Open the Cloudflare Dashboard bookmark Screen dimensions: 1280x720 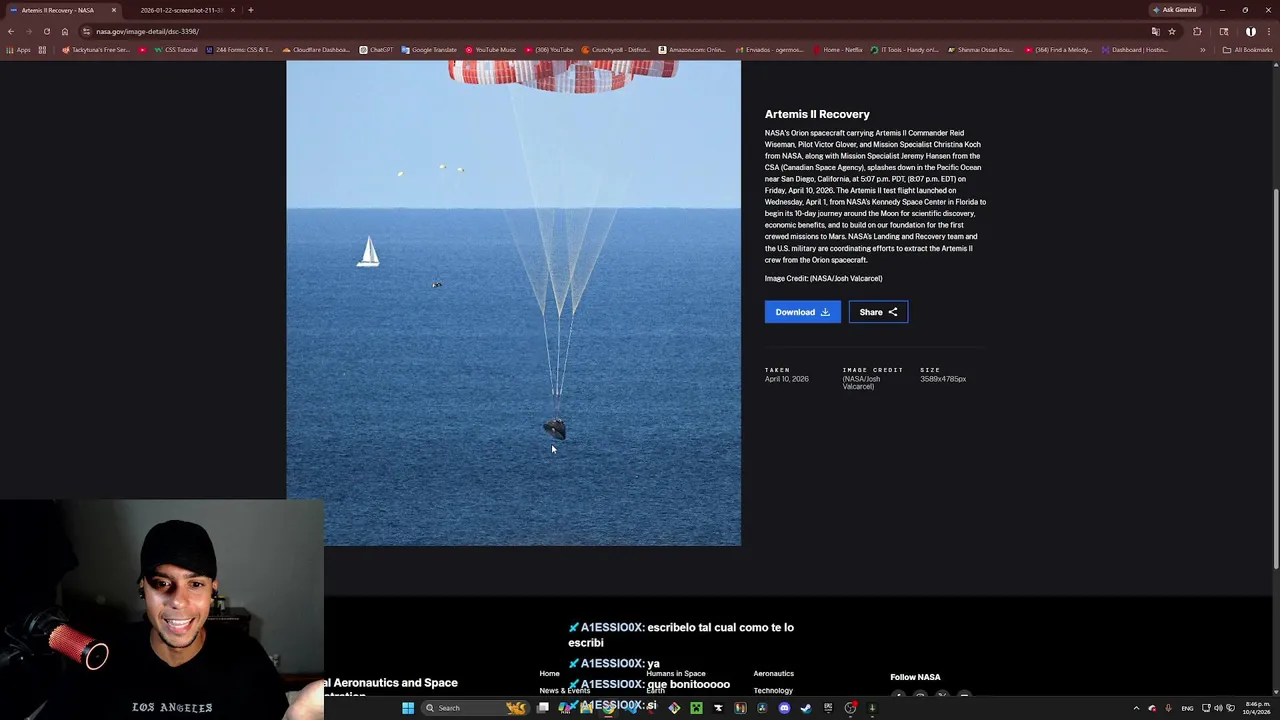click(316, 50)
